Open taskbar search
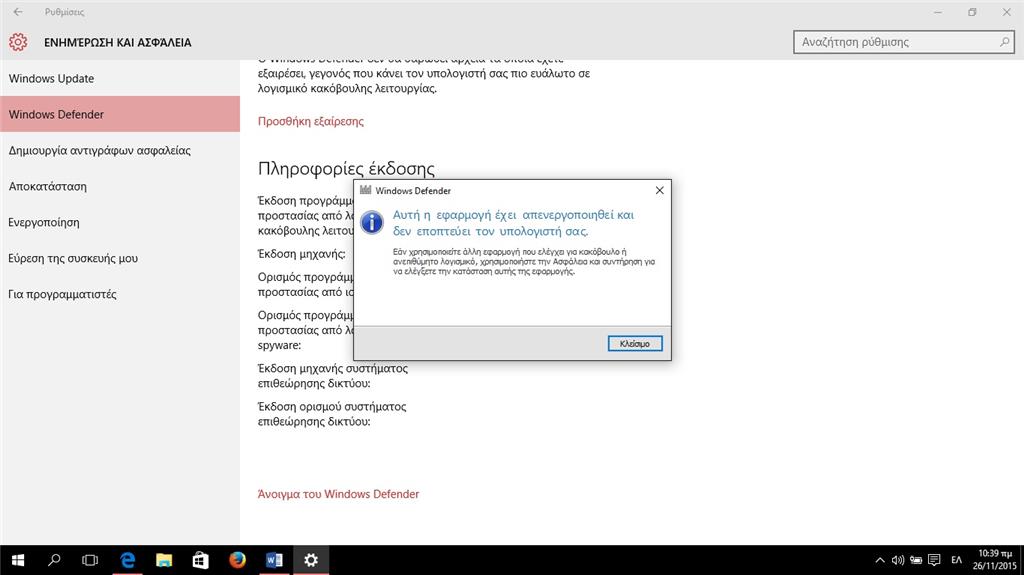This screenshot has height=575, width=1024. [x=54, y=560]
